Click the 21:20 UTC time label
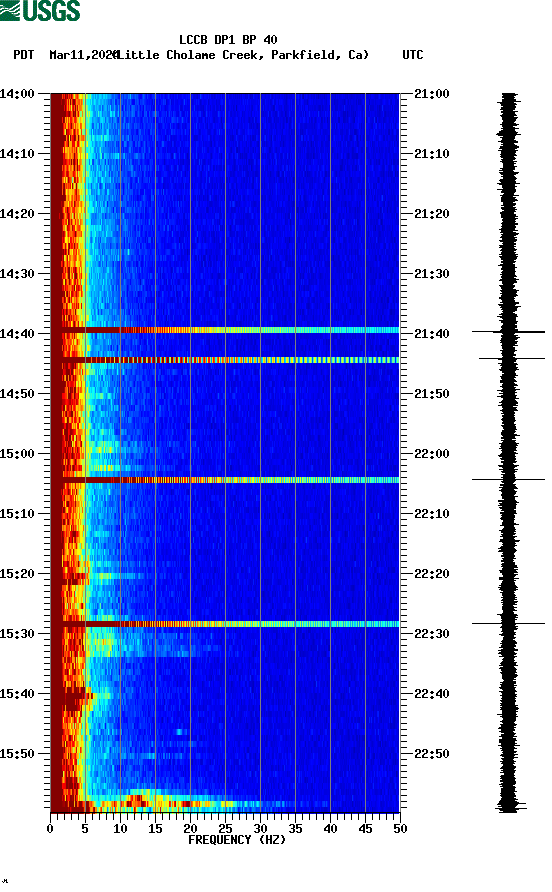 coord(432,213)
